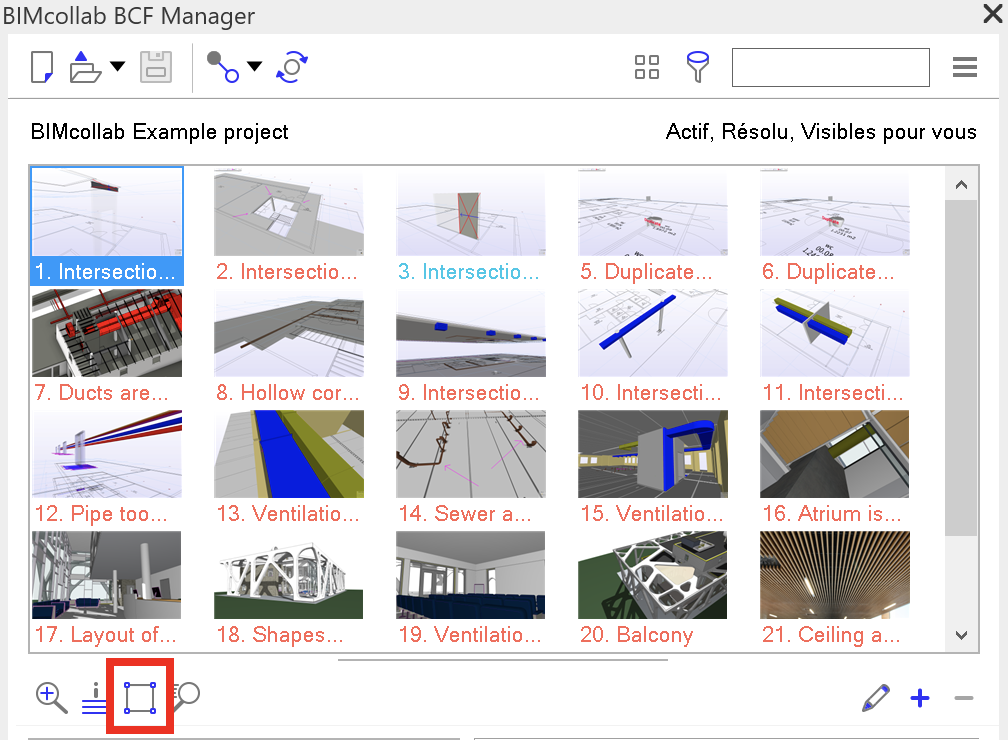Image resolution: width=1008 pixels, height=740 pixels.
Task: Add a new issue with the plus icon
Action: click(920, 698)
